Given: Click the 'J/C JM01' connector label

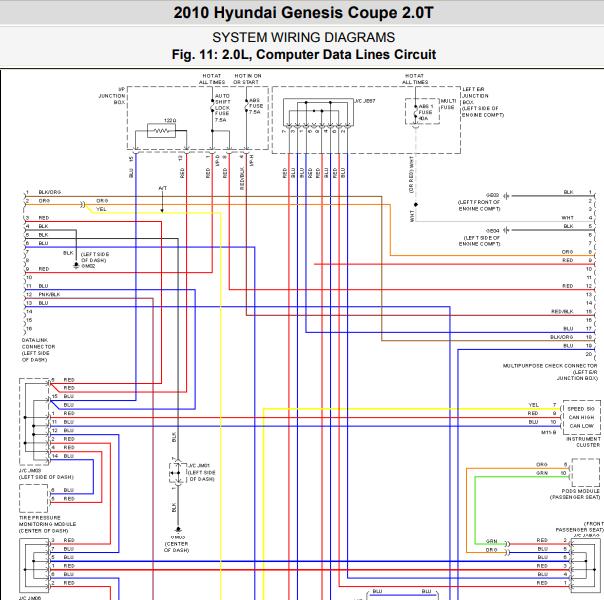Looking at the screenshot, I should coord(198,466).
